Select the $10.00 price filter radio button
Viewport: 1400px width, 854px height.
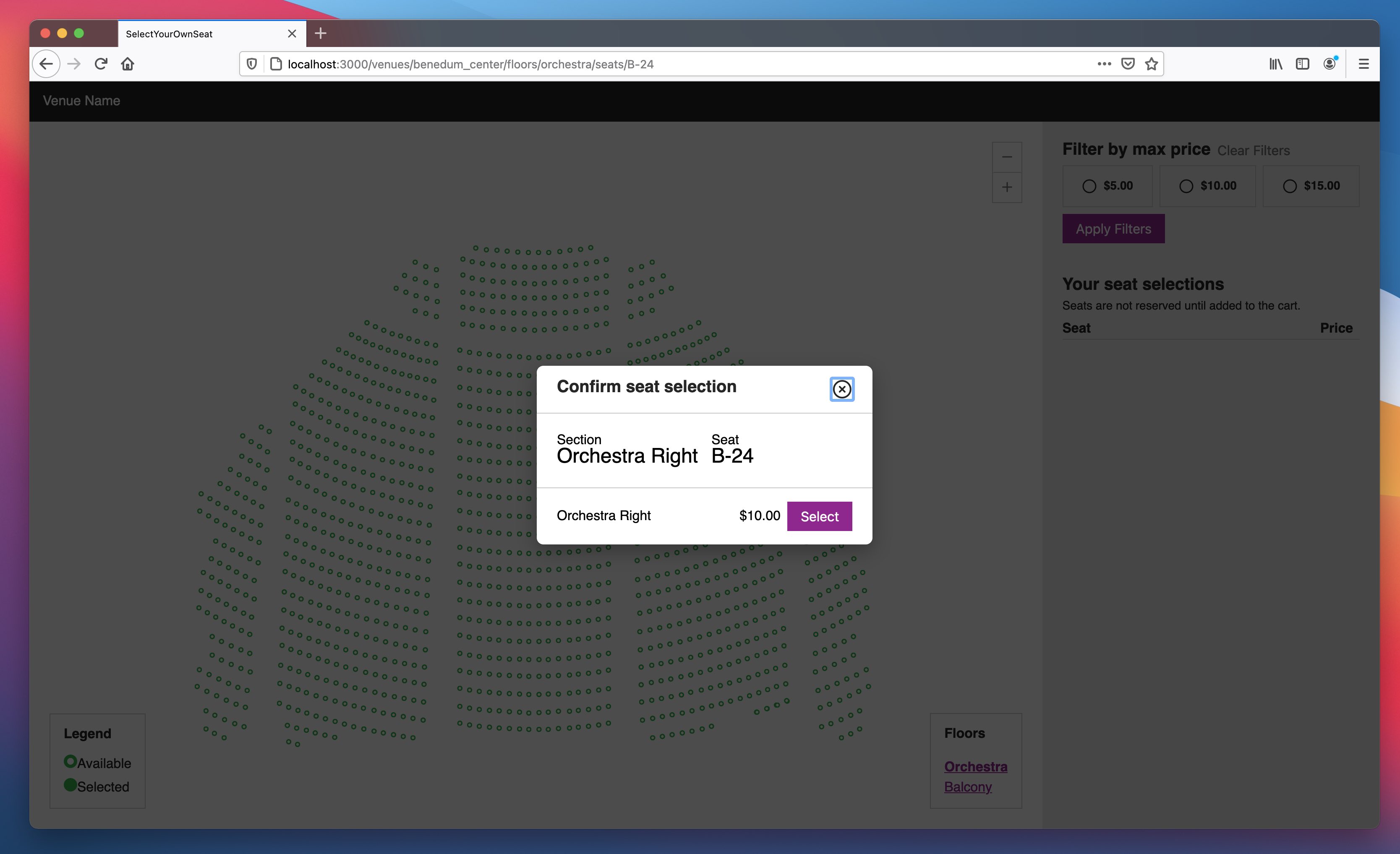click(1186, 185)
